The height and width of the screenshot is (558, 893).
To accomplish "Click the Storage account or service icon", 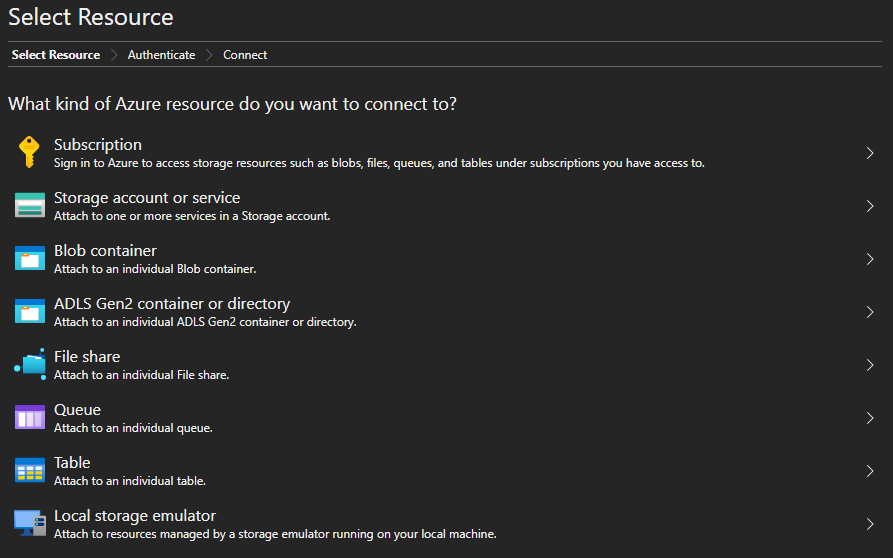I will (x=30, y=205).
